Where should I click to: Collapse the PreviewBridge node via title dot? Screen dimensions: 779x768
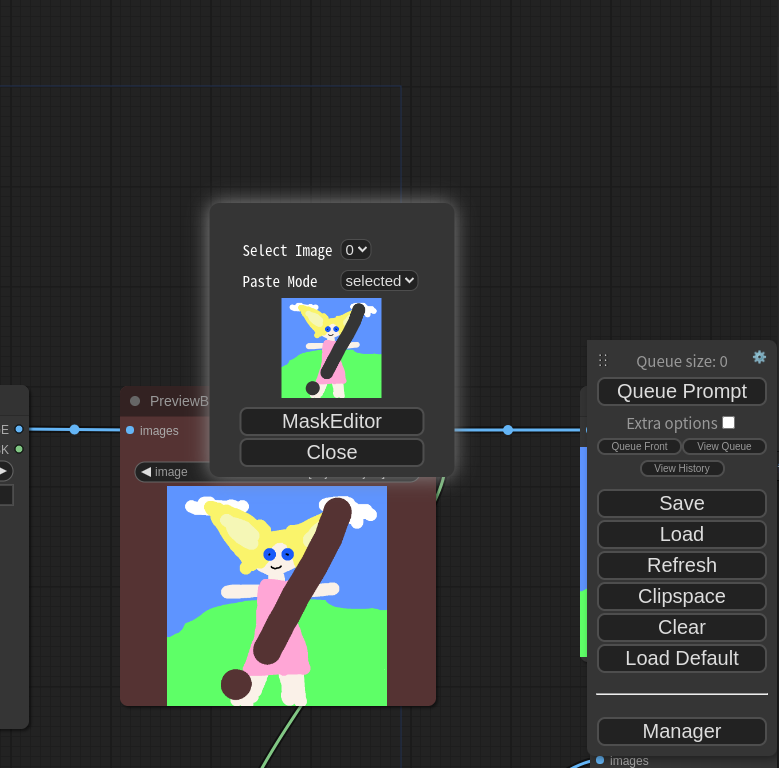[135, 401]
